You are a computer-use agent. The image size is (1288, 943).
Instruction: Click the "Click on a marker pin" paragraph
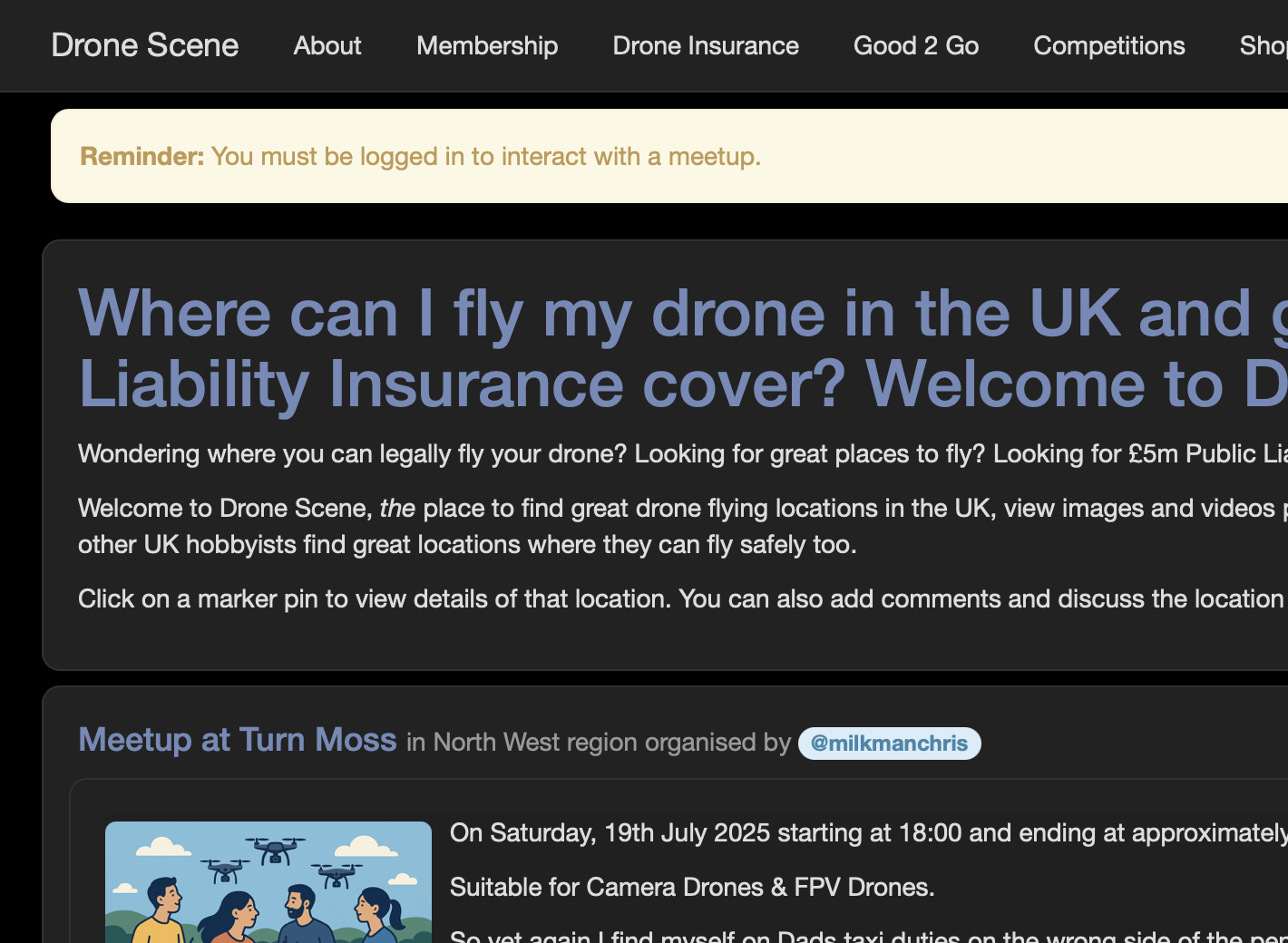(x=635, y=598)
